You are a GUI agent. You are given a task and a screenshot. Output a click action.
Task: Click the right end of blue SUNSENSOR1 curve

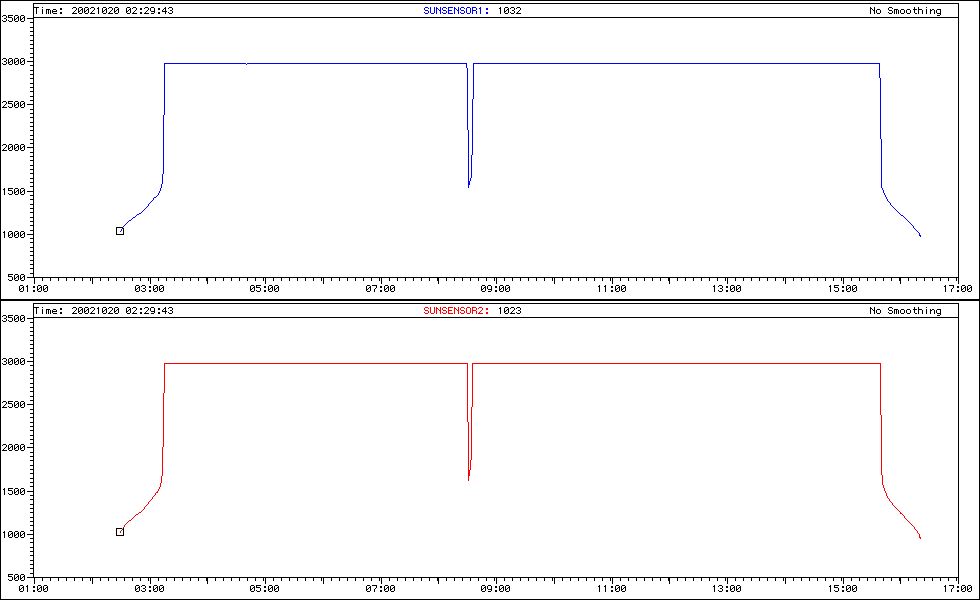920,236
